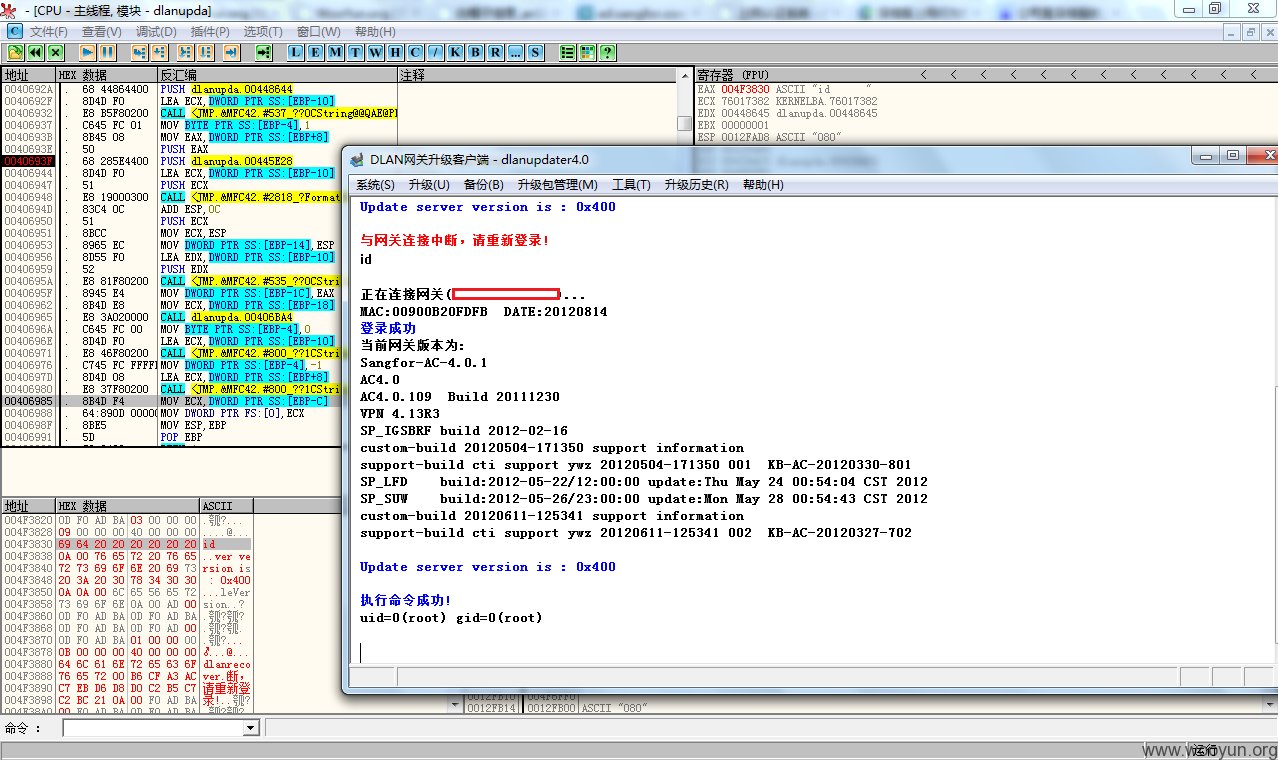
Task: Open Patches with the slash icon
Action: point(436,52)
